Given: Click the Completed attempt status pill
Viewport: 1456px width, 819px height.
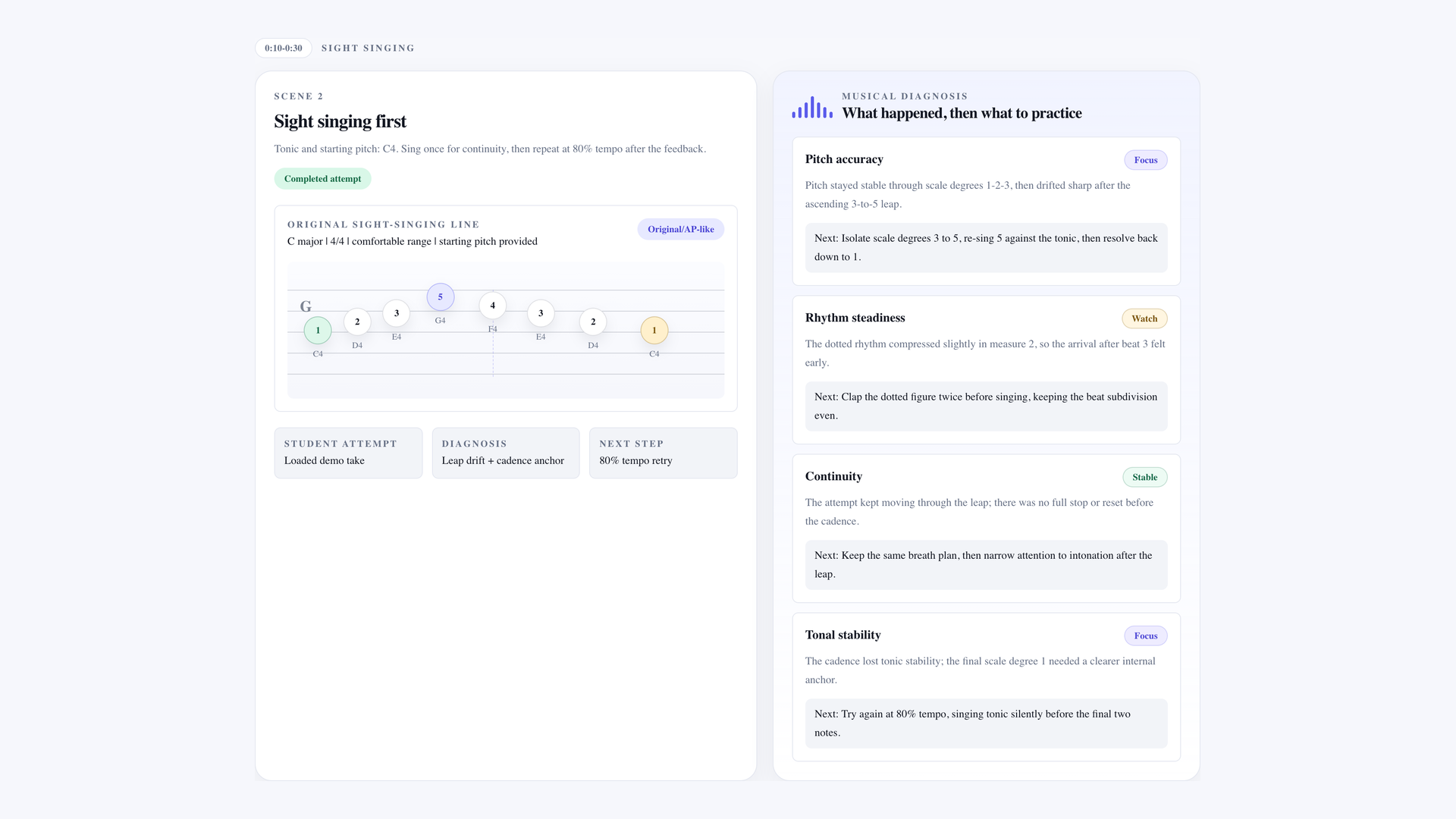Looking at the screenshot, I should (322, 179).
